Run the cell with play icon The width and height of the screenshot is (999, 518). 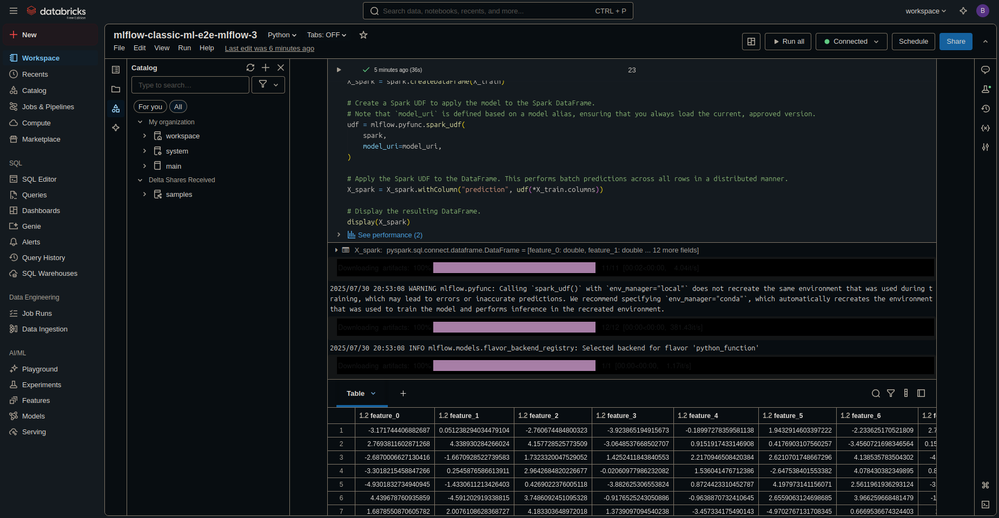[x=339, y=70]
